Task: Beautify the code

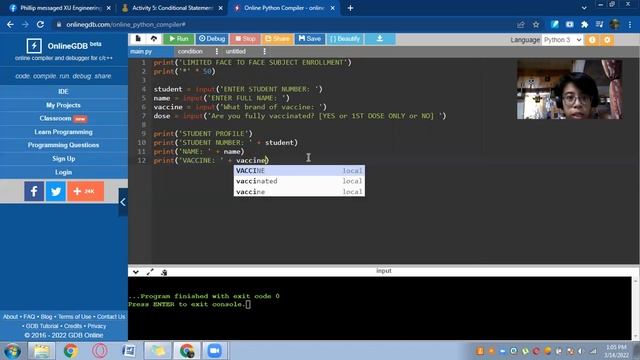Action: [345, 39]
